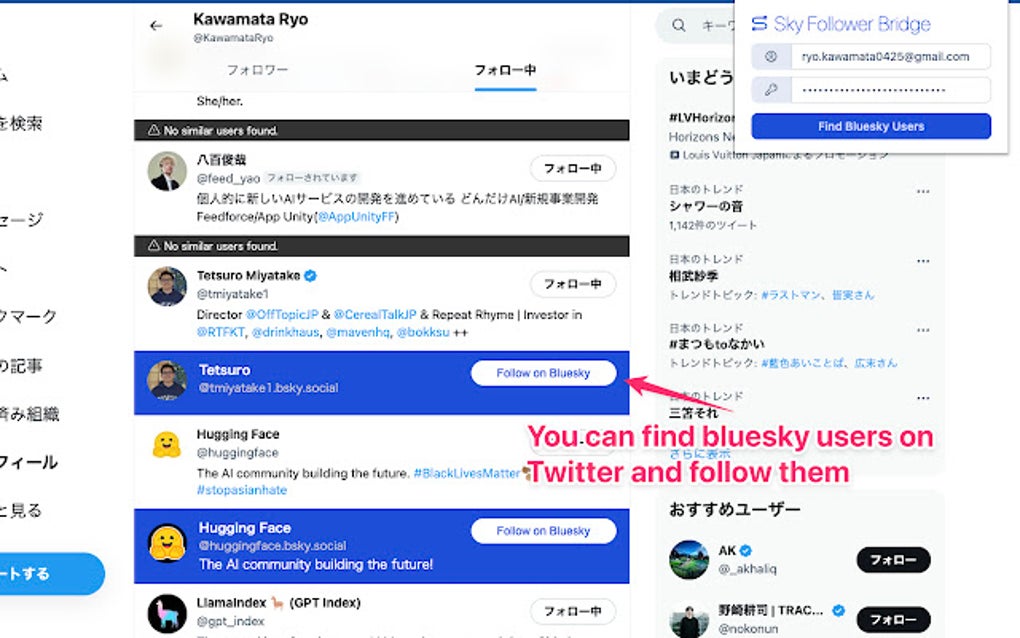This screenshot has width=1020, height=638.
Task: Click Tetsuro Miyatake's verified badge
Action: 310,276
